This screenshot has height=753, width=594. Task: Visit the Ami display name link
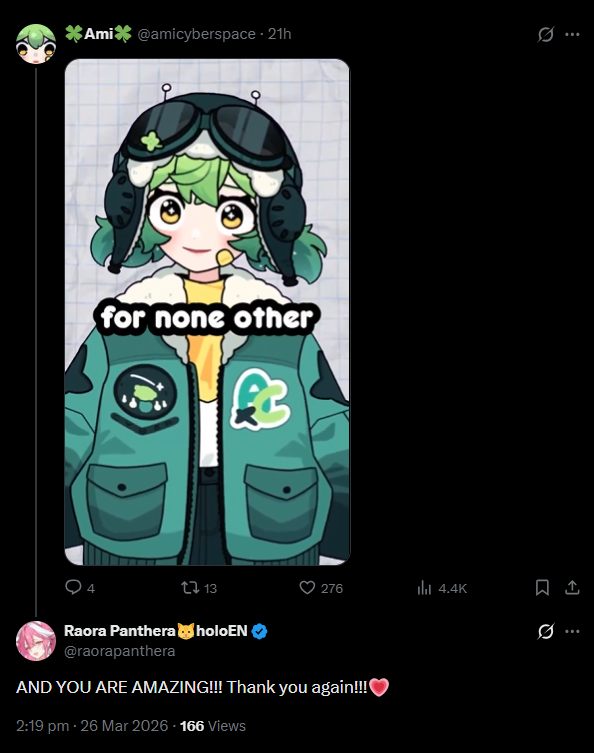pos(98,34)
